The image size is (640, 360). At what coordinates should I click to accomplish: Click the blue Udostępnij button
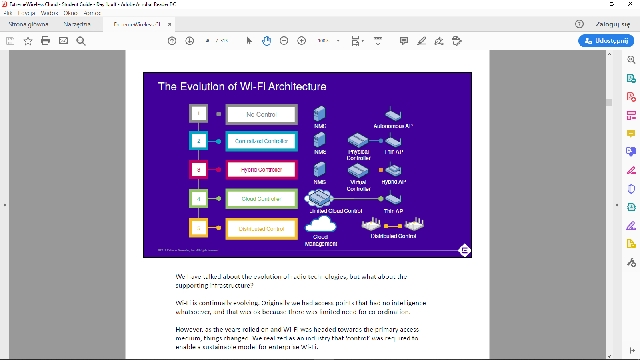[x=606, y=41]
